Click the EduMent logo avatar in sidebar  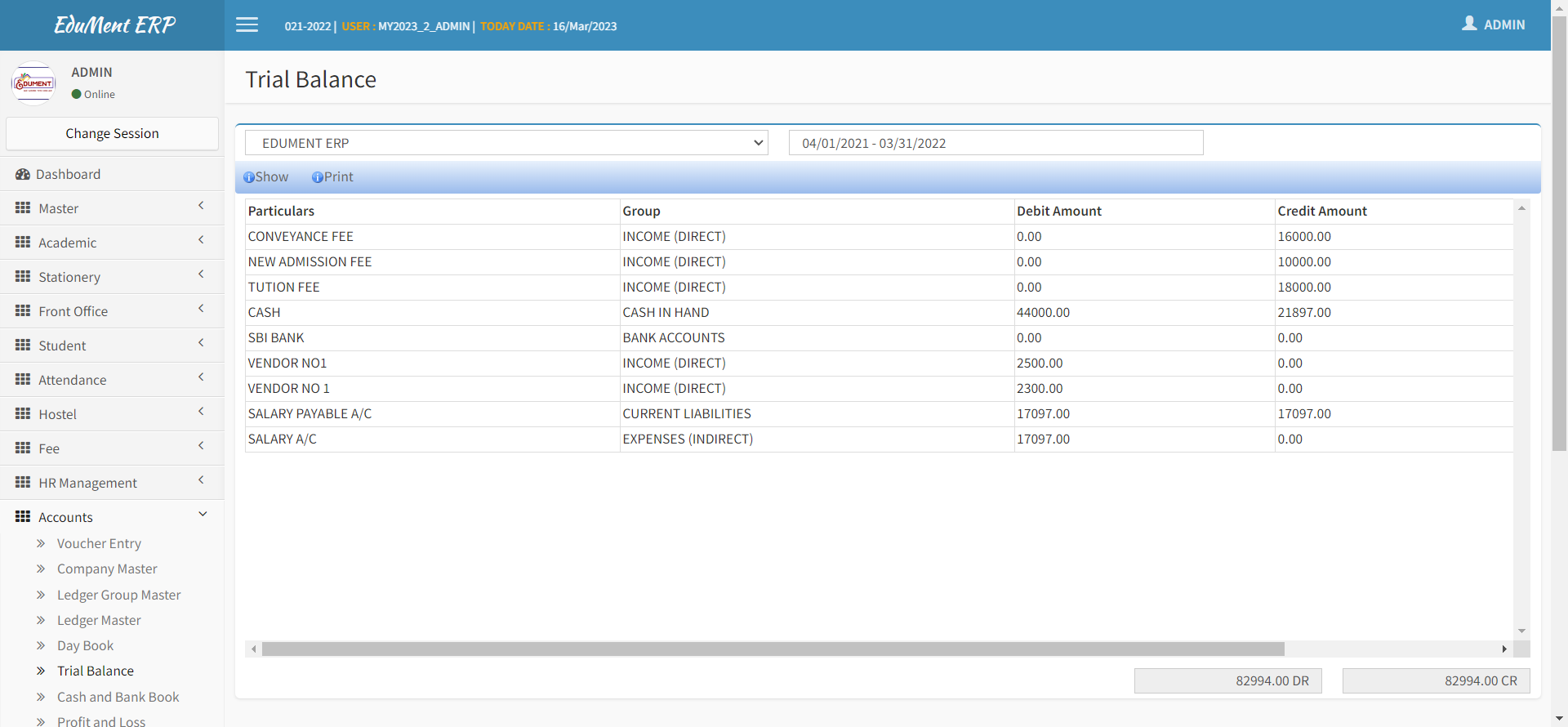point(33,83)
